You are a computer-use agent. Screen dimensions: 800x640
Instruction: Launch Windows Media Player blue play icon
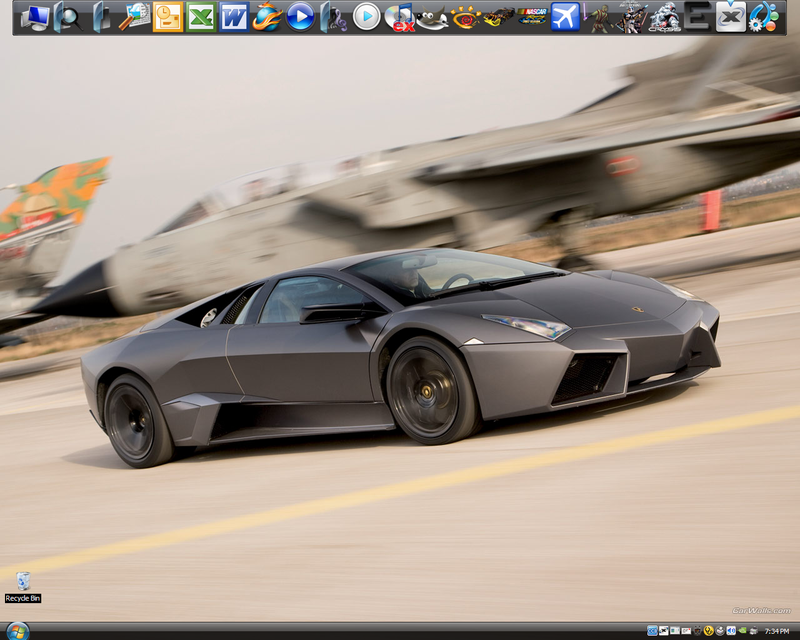(301, 17)
